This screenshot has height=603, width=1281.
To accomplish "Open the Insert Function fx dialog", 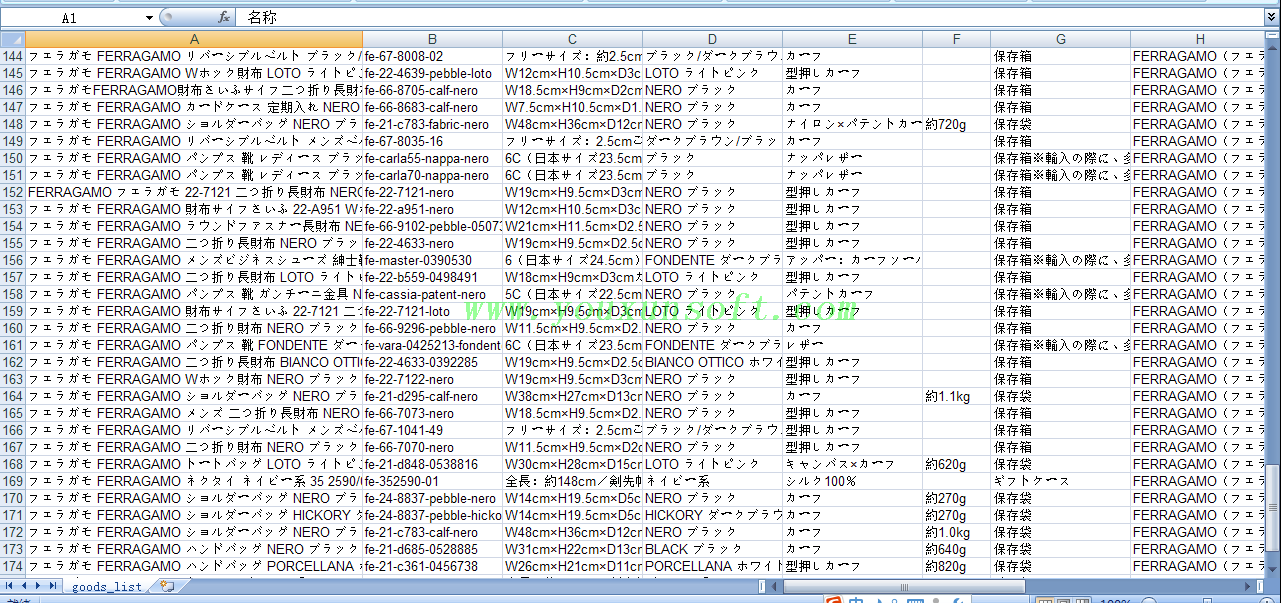I will (224, 18).
